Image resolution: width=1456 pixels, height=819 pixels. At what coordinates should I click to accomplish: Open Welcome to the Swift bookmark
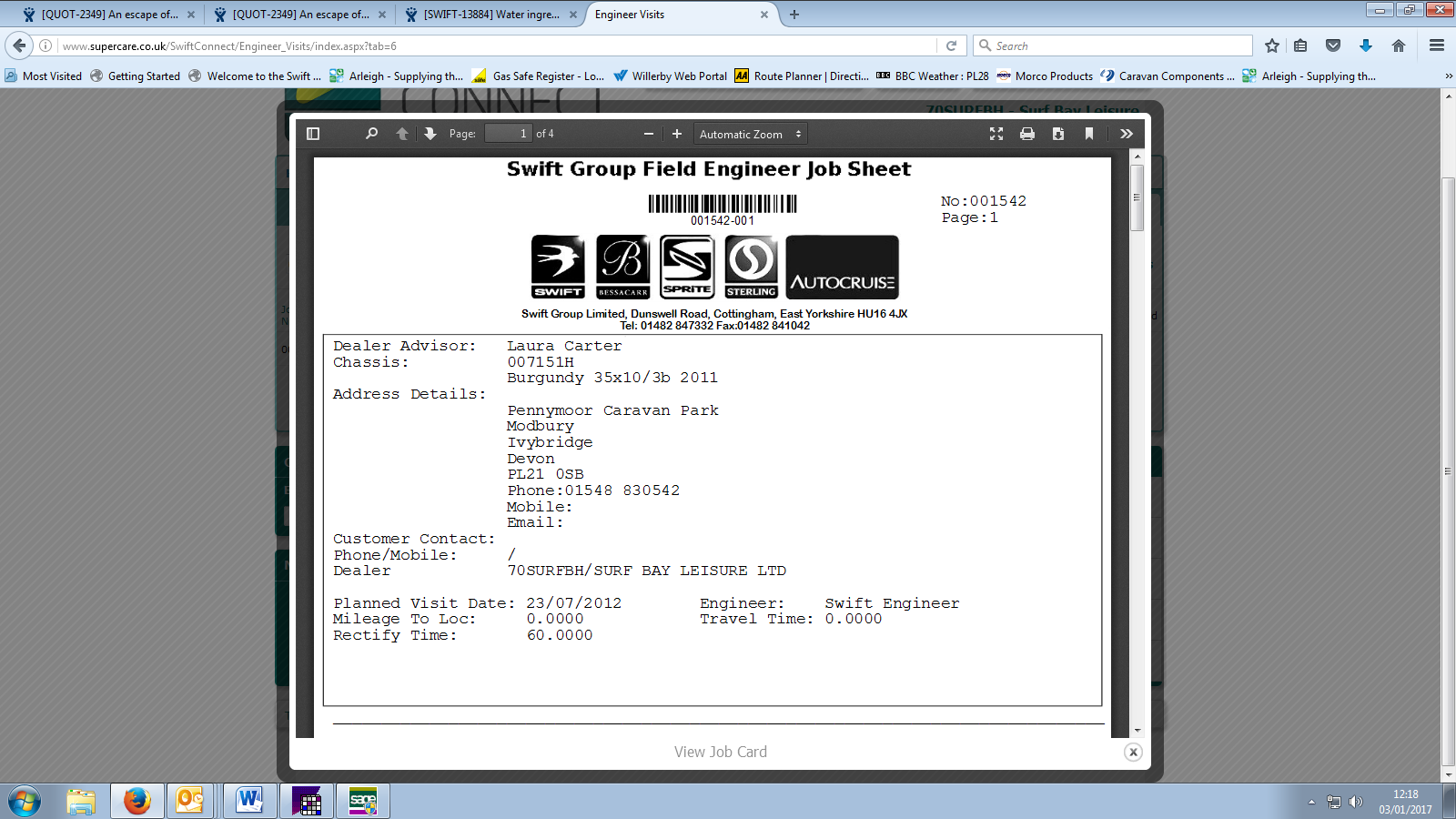(x=255, y=76)
